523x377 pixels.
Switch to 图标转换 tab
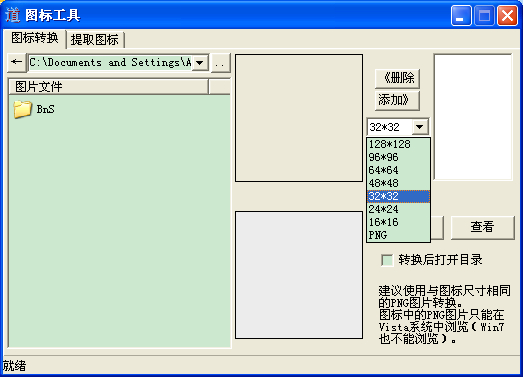[35, 38]
